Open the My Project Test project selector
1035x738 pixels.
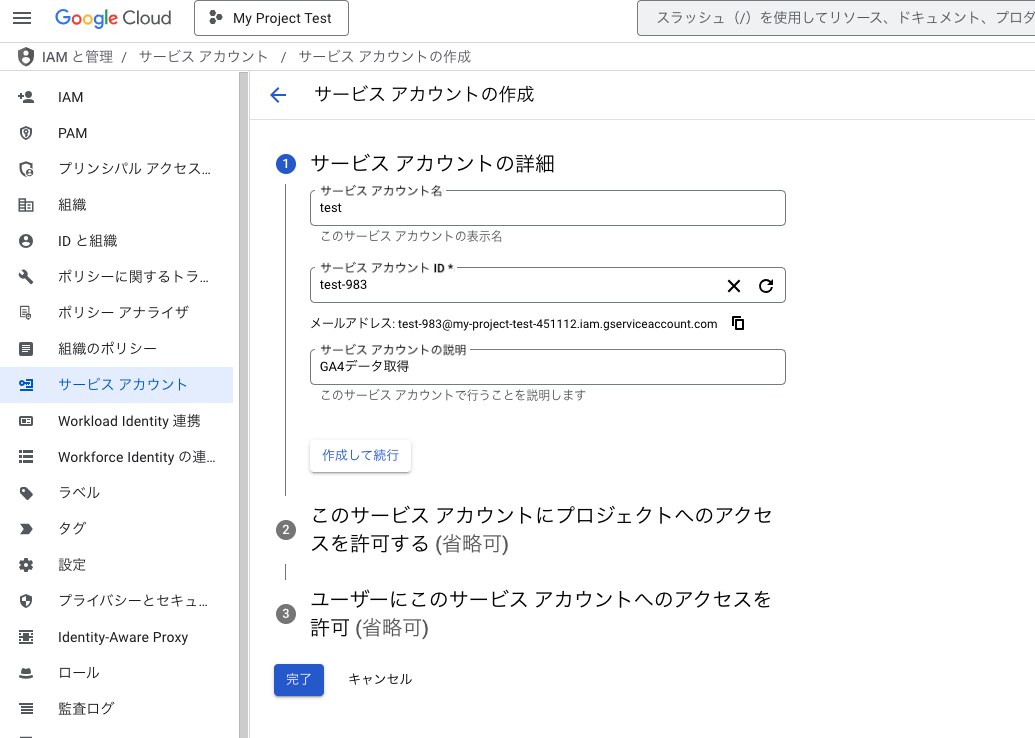point(271,18)
